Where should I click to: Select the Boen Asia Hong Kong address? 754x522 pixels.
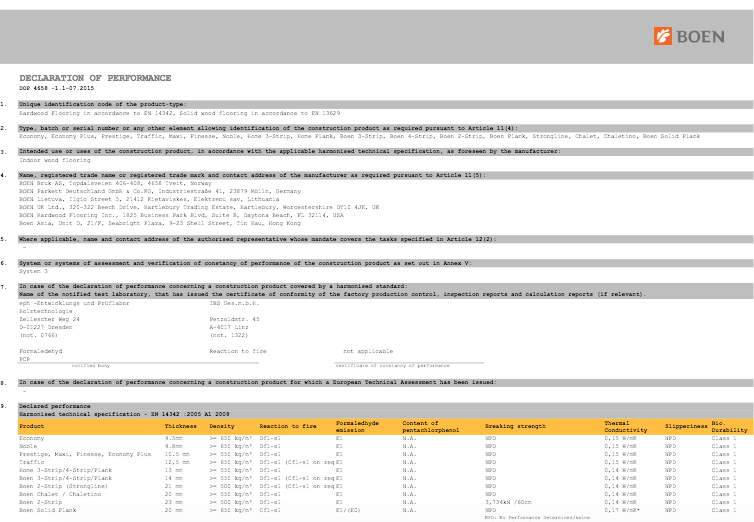160,223
